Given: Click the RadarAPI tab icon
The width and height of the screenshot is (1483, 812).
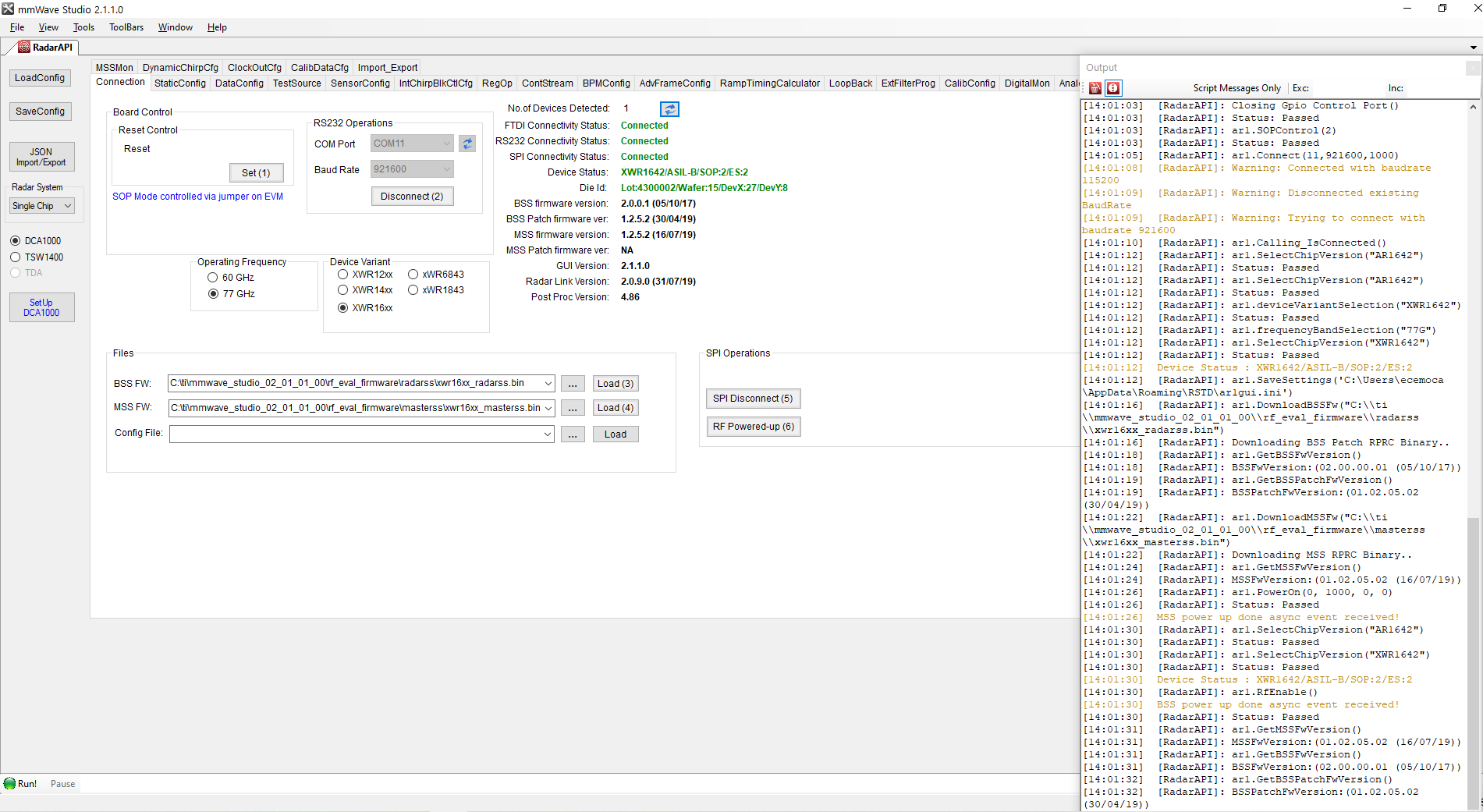Looking at the screenshot, I should tap(24, 47).
